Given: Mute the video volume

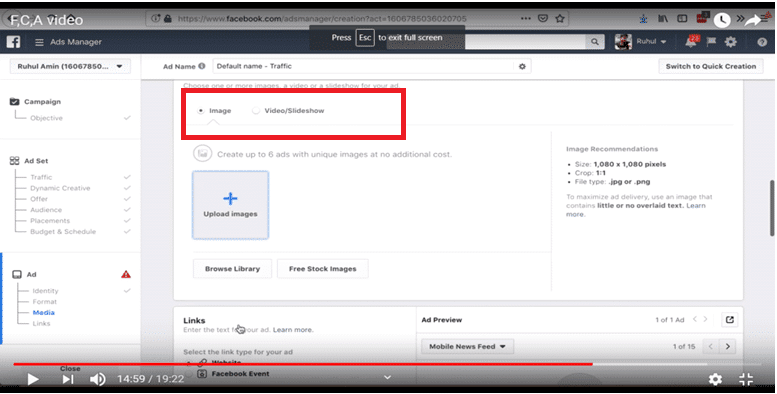Looking at the screenshot, I should pos(98,379).
